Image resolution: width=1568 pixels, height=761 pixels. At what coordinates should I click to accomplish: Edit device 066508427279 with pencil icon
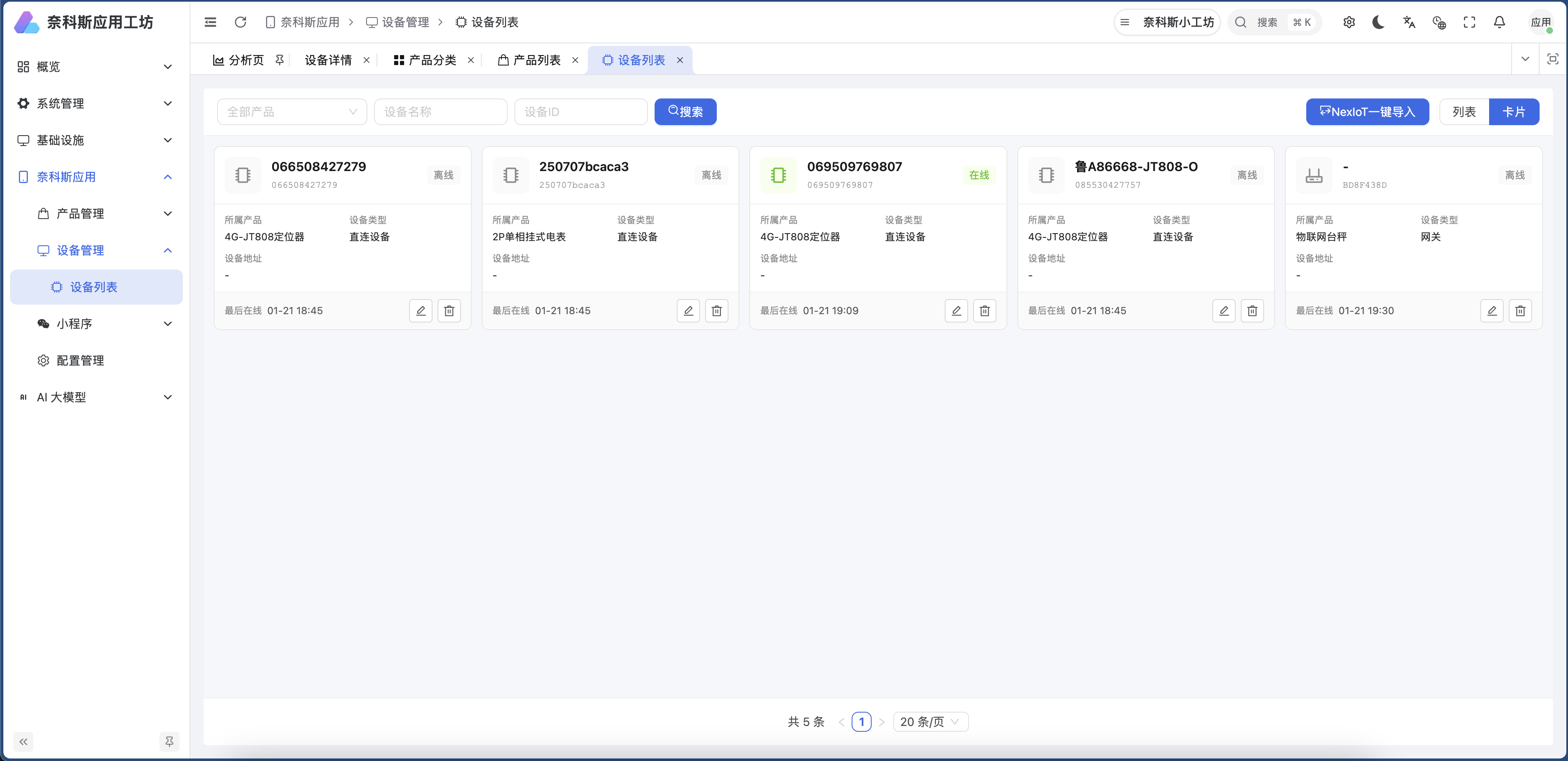pyautogui.click(x=421, y=311)
